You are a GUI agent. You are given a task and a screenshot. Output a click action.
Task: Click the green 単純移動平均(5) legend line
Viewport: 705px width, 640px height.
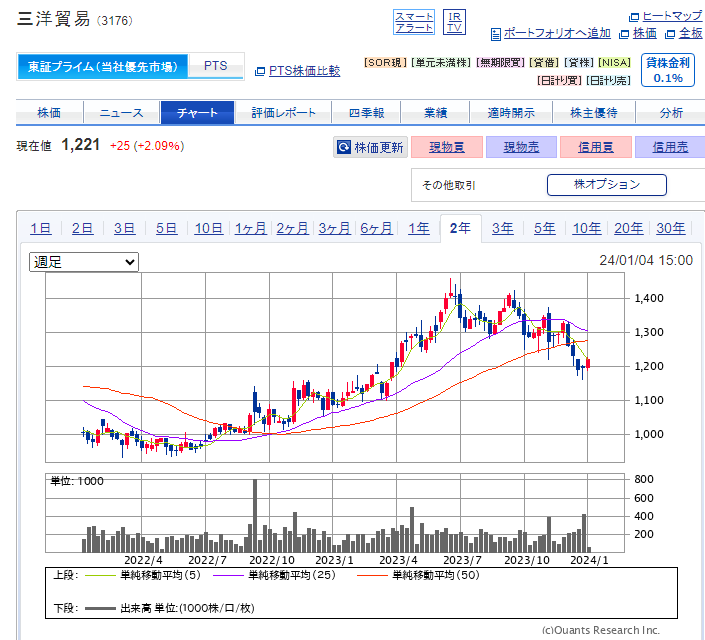(100, 575)
